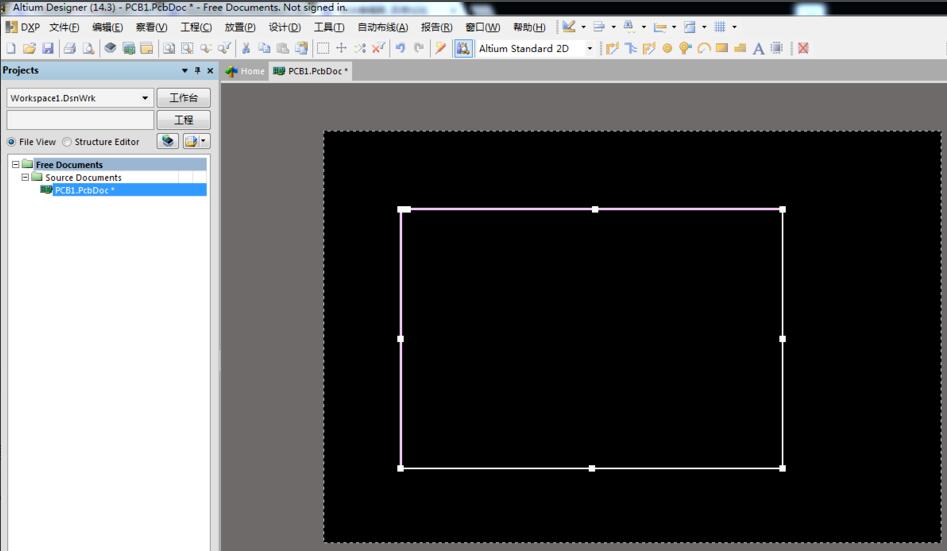Viewport: 947px width, 551px height.
Task: Select the Place Arc tool
Action: 704,48
